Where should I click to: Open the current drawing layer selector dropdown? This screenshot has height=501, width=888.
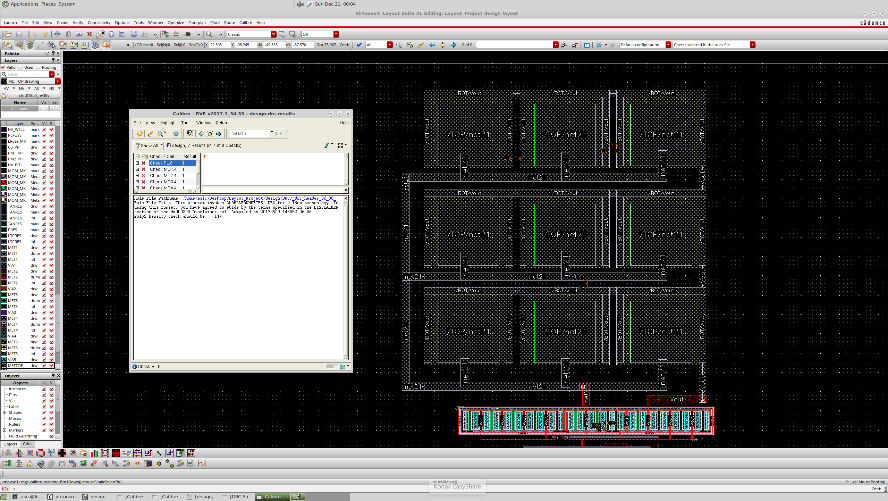coord(57,82)
